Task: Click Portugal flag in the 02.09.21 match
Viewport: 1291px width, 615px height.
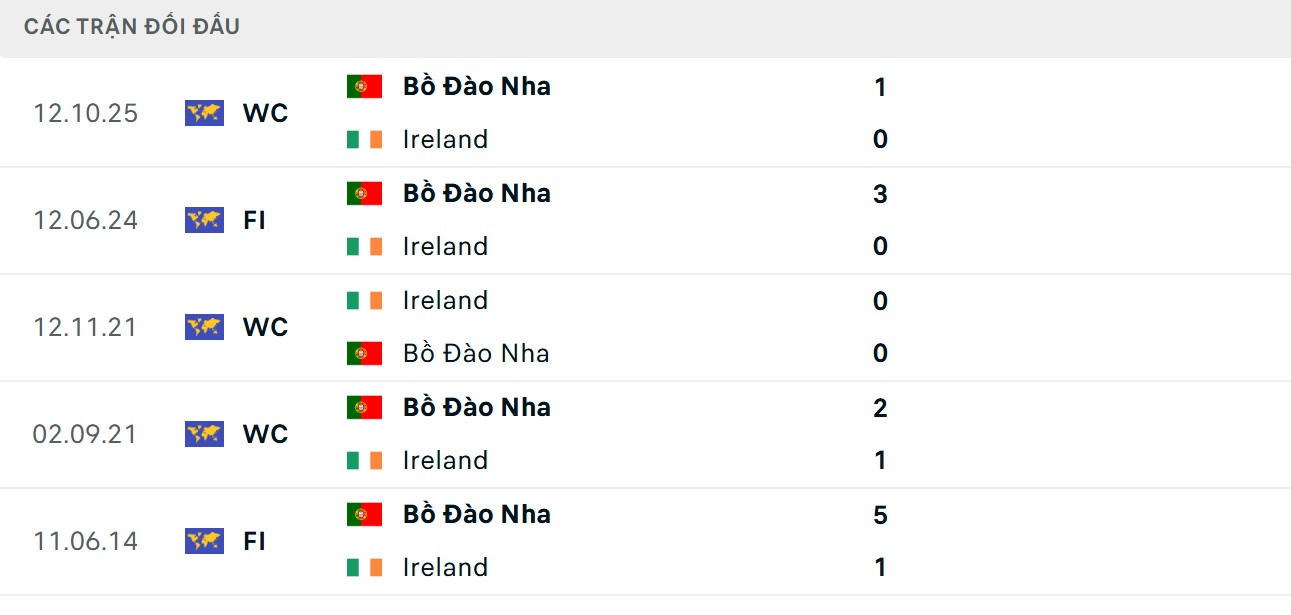Action: point(365,407)
